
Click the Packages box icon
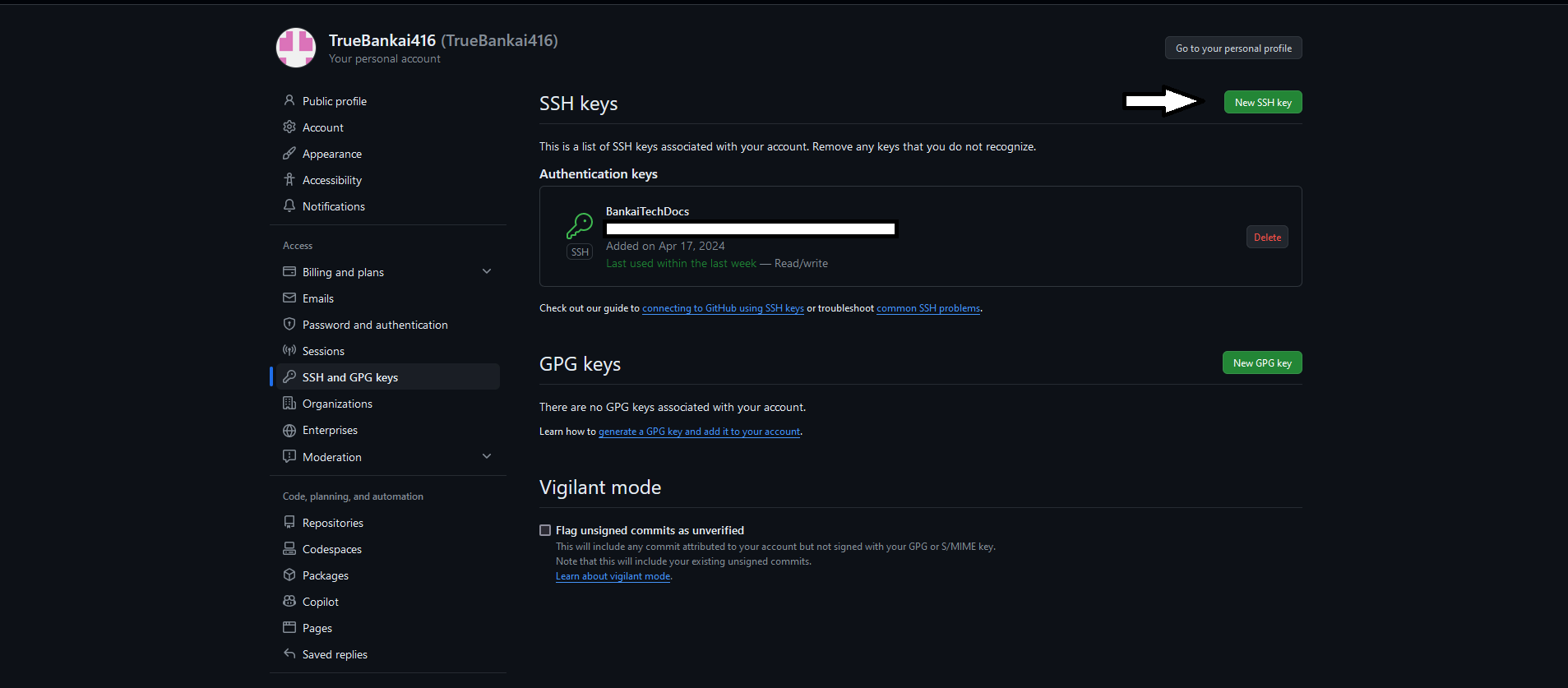(289, 575)
